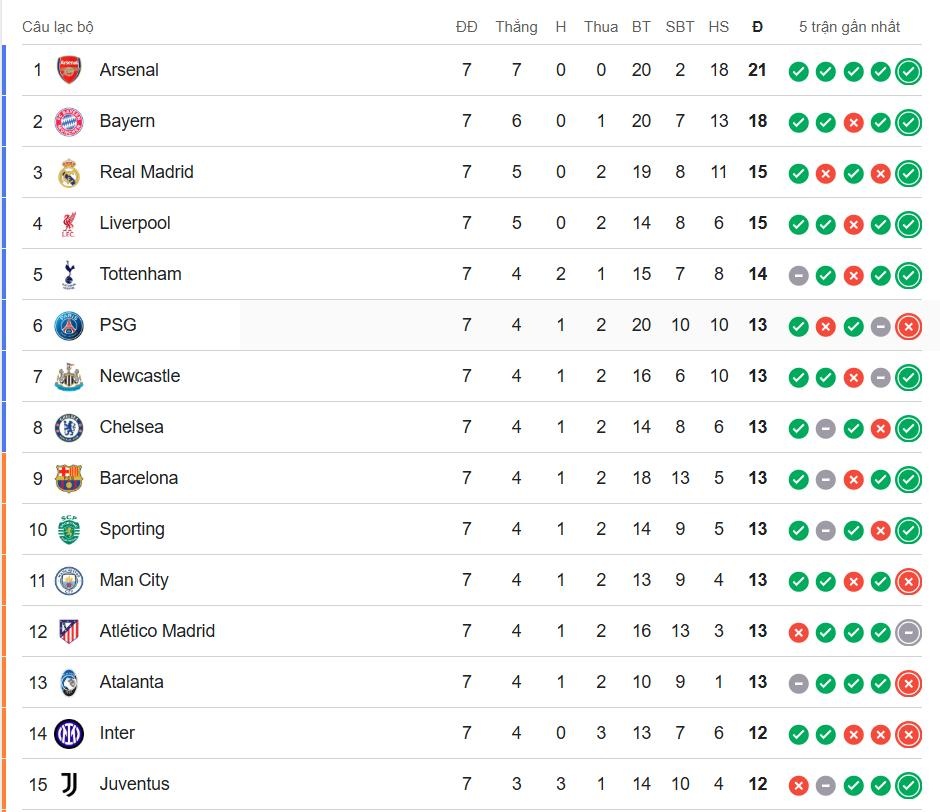Click the Arsenal club crest
Screen dimensions: 940x812
point(67,70)
